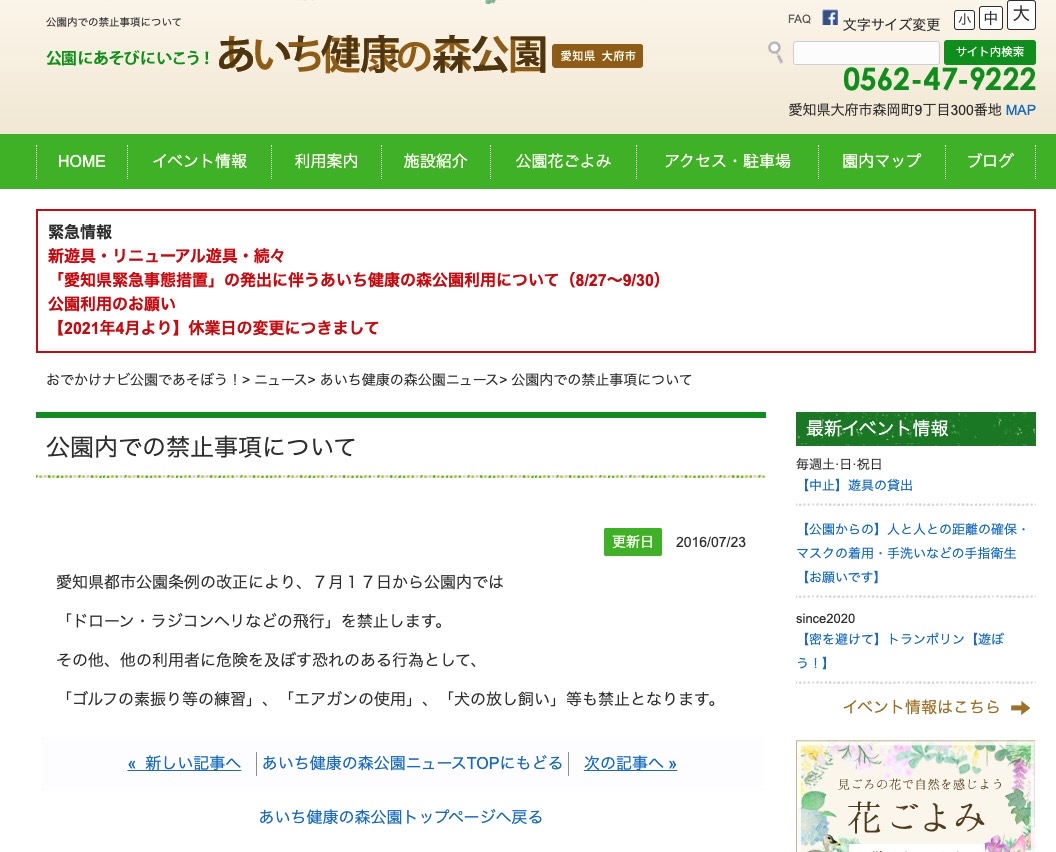Open the 花ごよみ banner image
The width and height of the screenshot is (1056, 852).
[x=915, y=796]
